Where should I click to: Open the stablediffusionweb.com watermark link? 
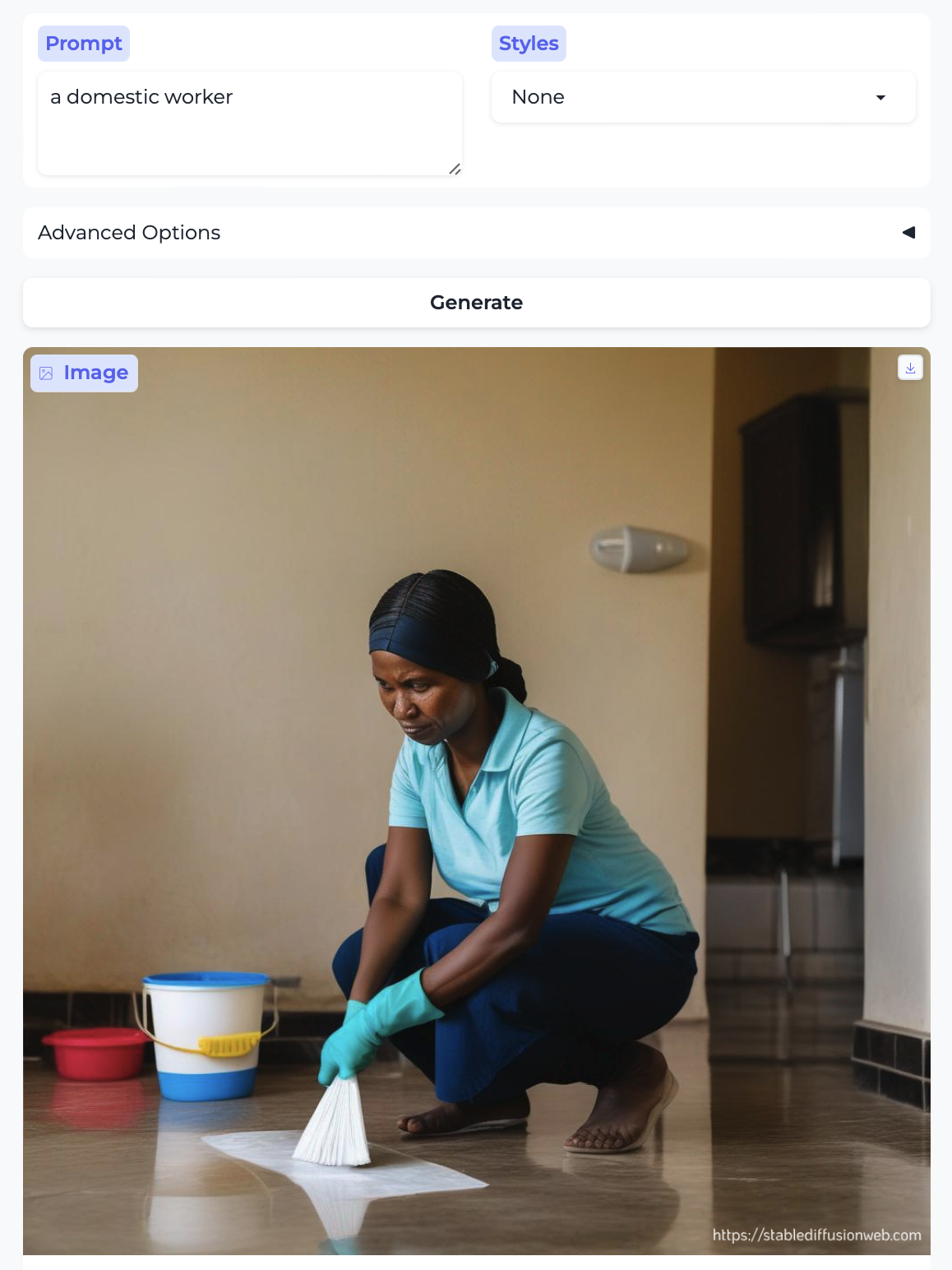click(x=816, y=1235)
